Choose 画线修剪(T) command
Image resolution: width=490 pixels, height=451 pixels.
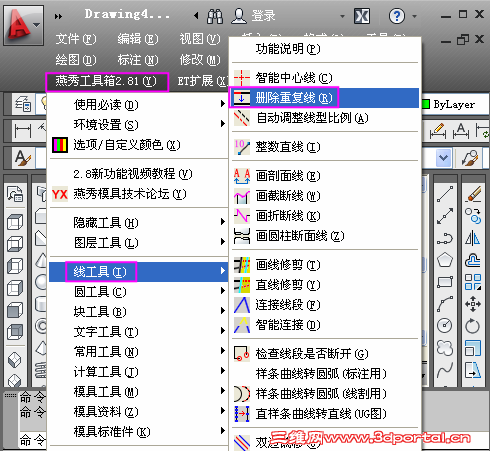325,265
